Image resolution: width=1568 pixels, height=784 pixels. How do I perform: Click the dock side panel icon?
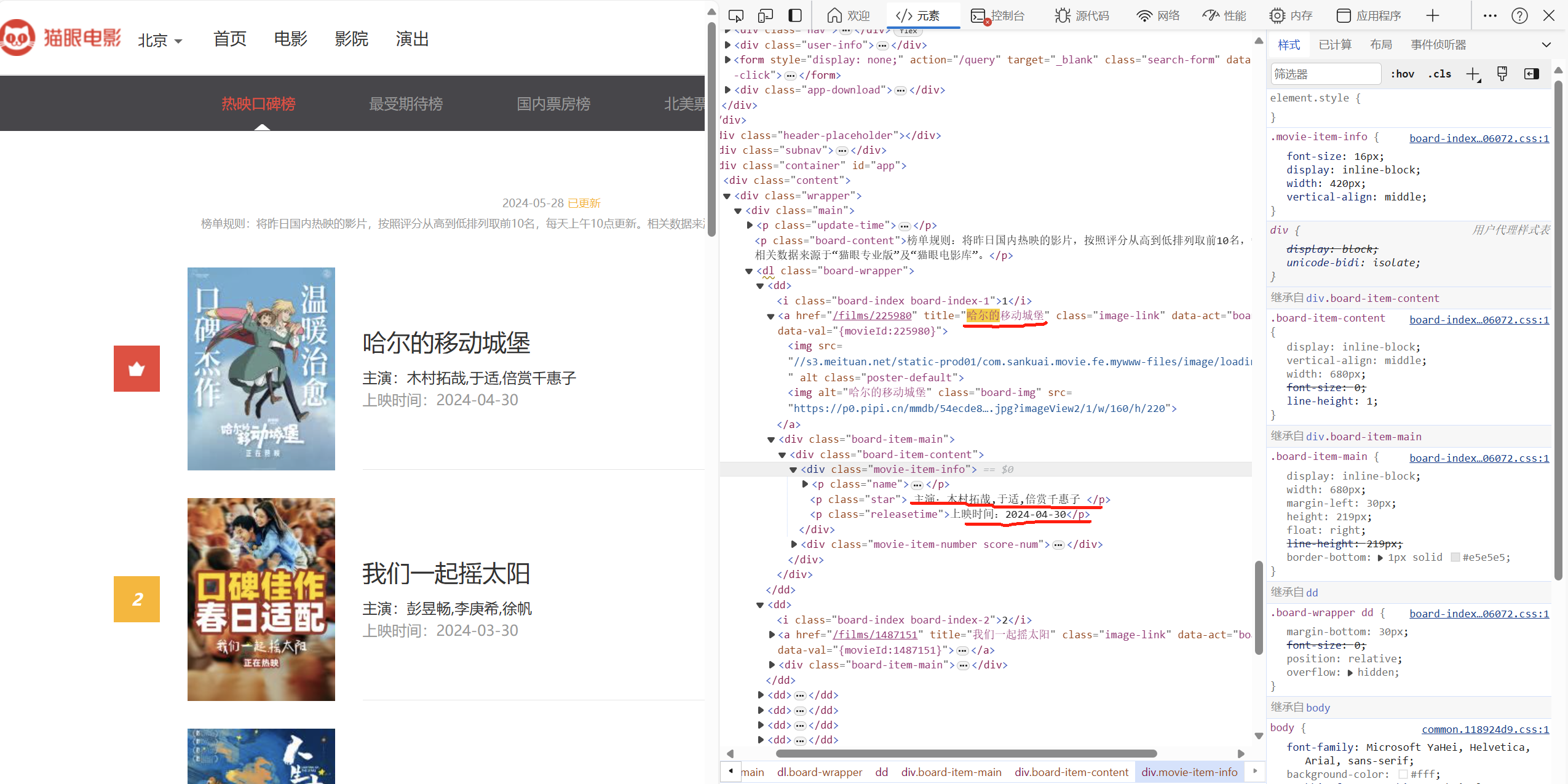pyautogui.click(x=795, y=15)
